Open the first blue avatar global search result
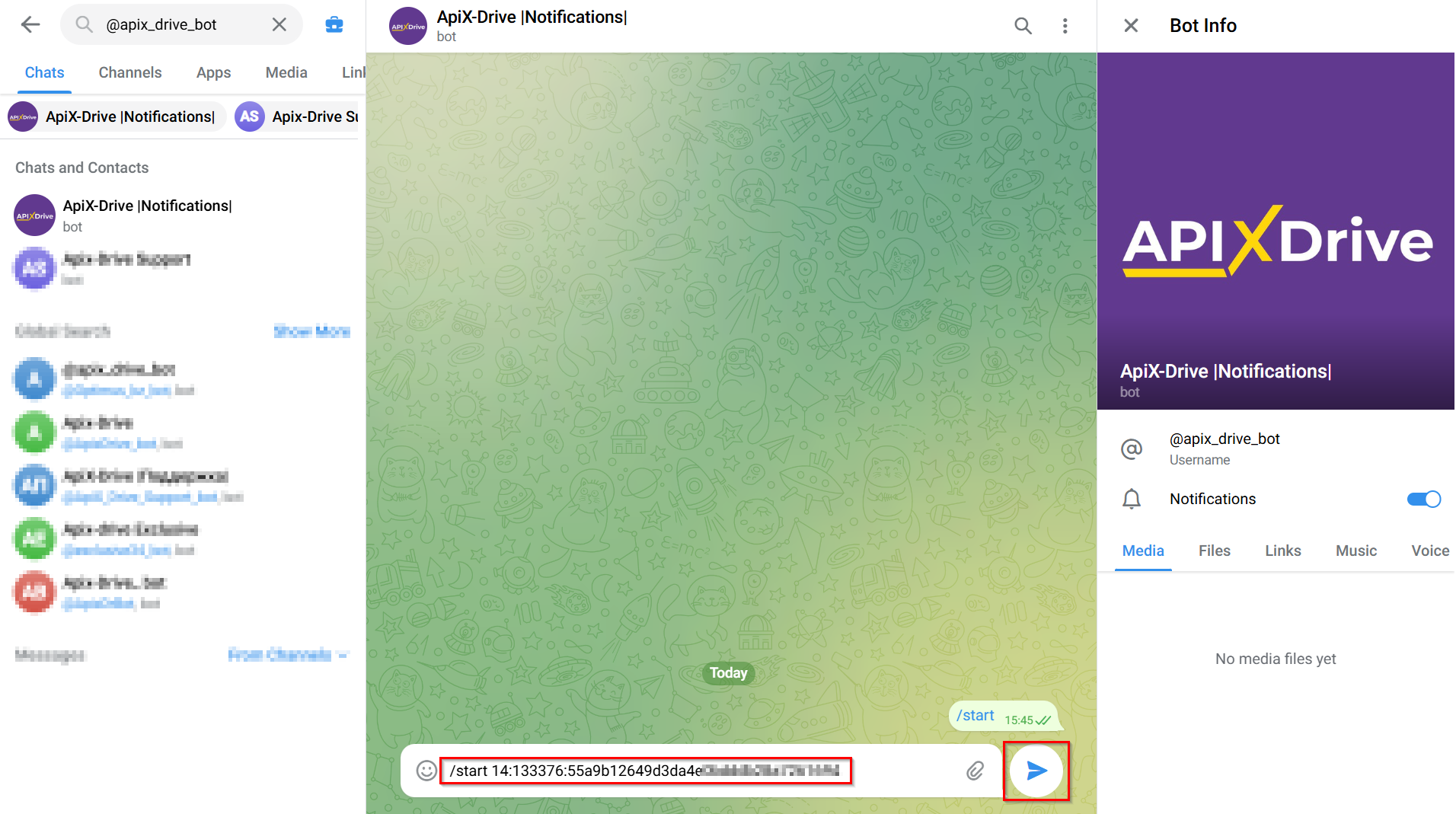1456x814 pixels. 183,379
